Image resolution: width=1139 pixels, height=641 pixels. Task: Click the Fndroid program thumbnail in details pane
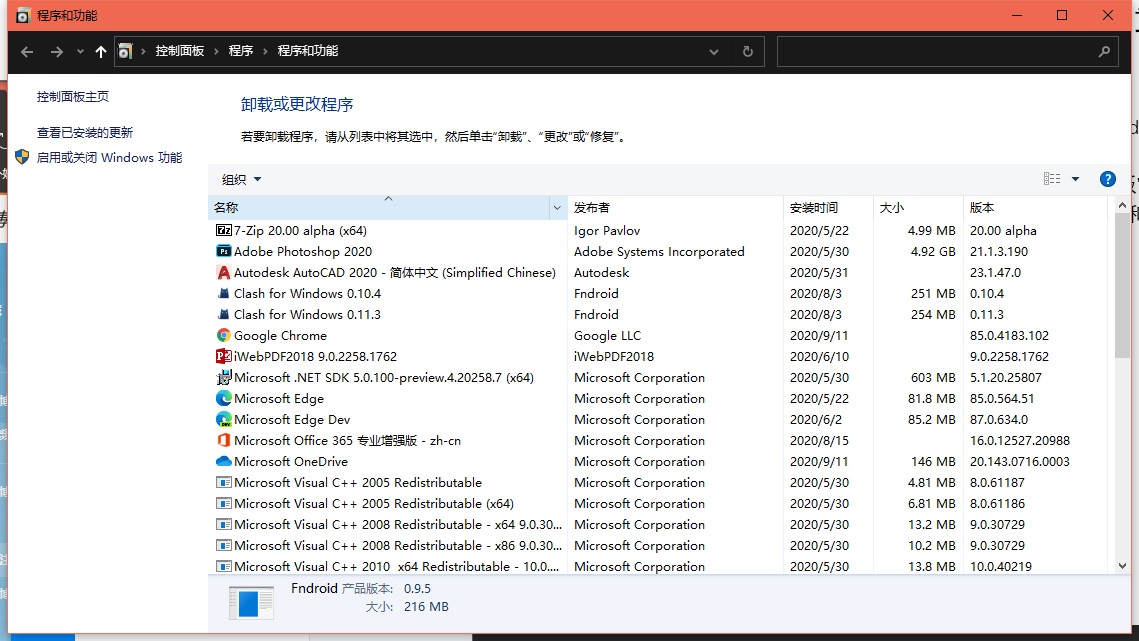coord(251,602)
